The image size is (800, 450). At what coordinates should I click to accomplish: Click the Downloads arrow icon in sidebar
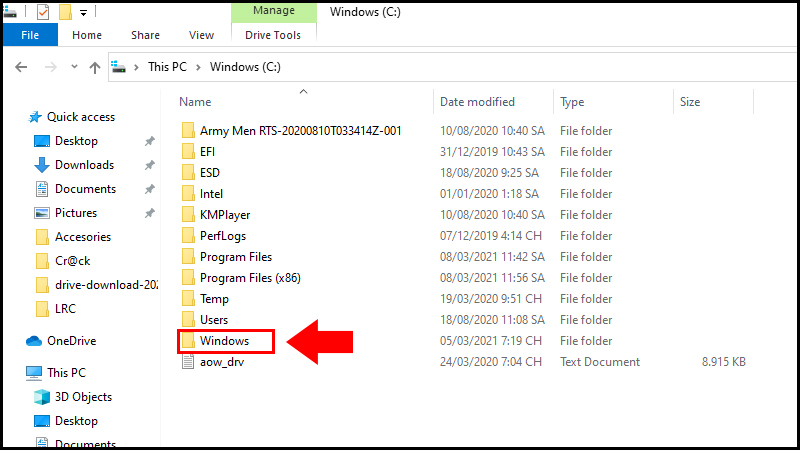point(42,165)
